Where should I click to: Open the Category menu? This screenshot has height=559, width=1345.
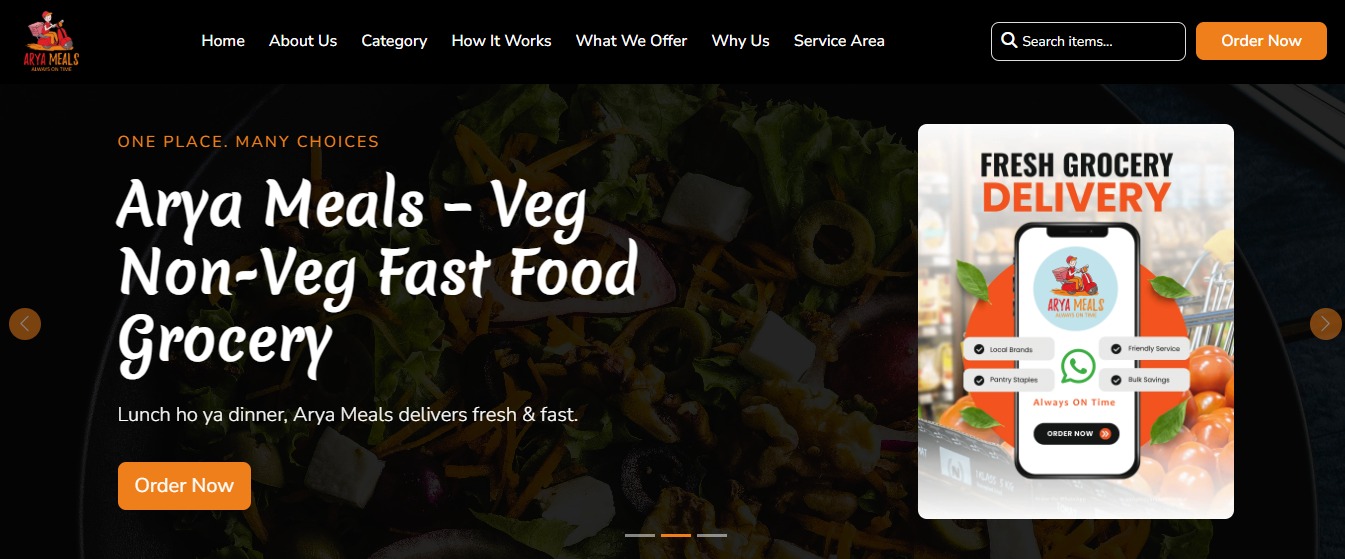(394, 41)
